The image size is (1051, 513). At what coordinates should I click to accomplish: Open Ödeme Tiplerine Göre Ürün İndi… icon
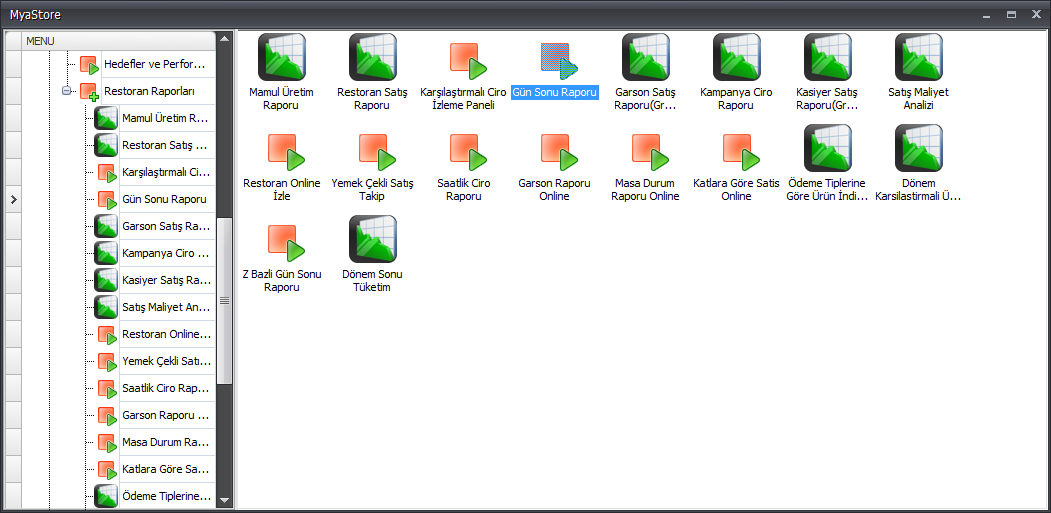pos(828,148)
